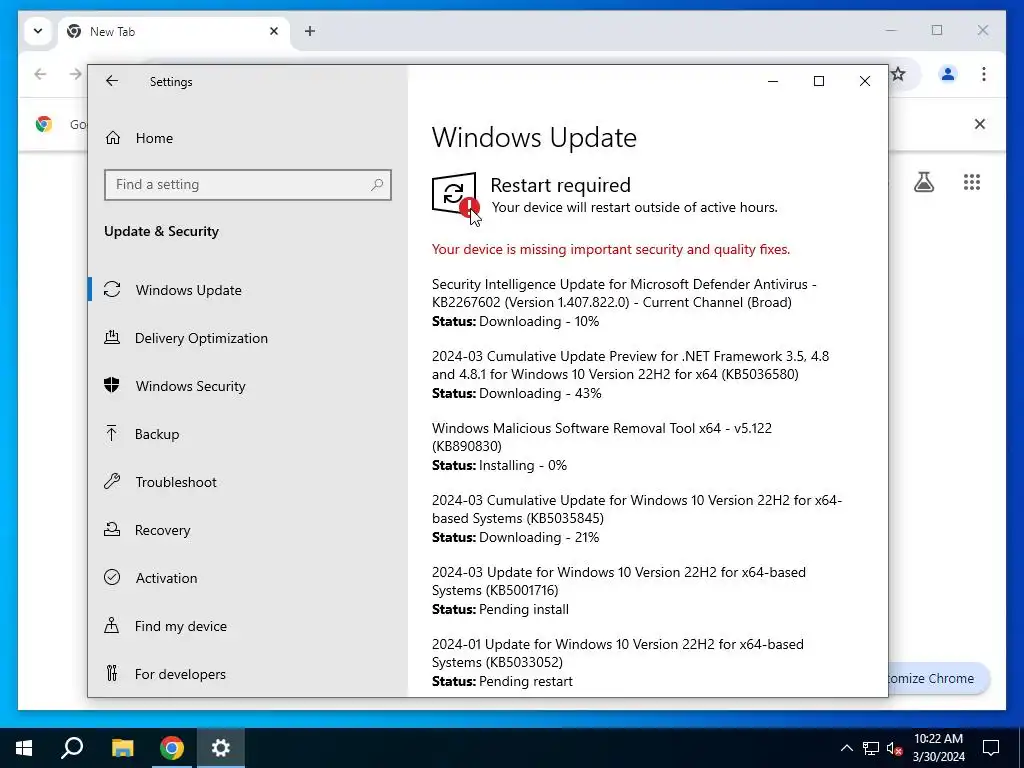Open the Activation section
1024x768 pixels.
[167, 578]
